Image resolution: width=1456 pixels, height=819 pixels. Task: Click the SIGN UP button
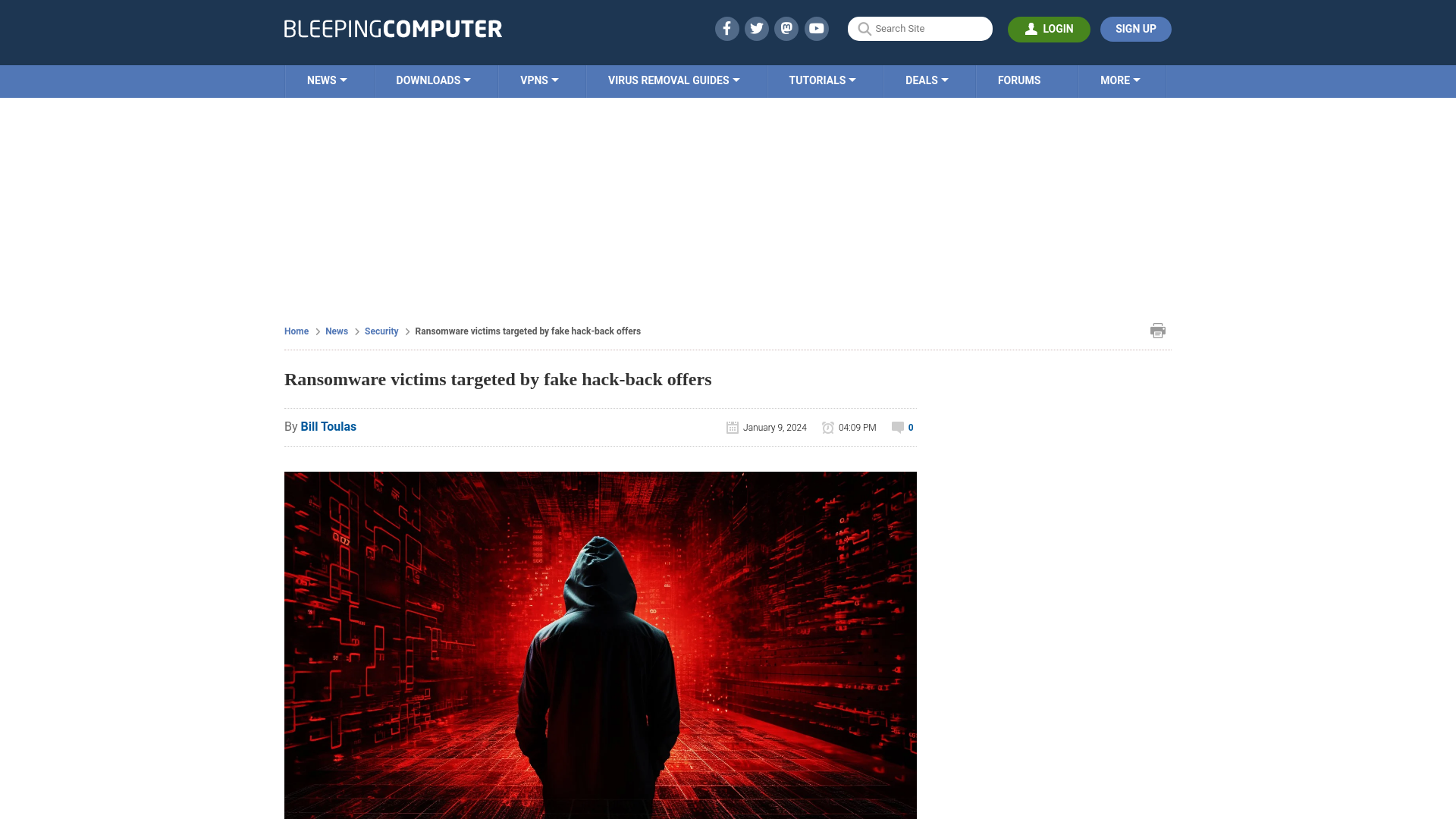[1135, 29]
